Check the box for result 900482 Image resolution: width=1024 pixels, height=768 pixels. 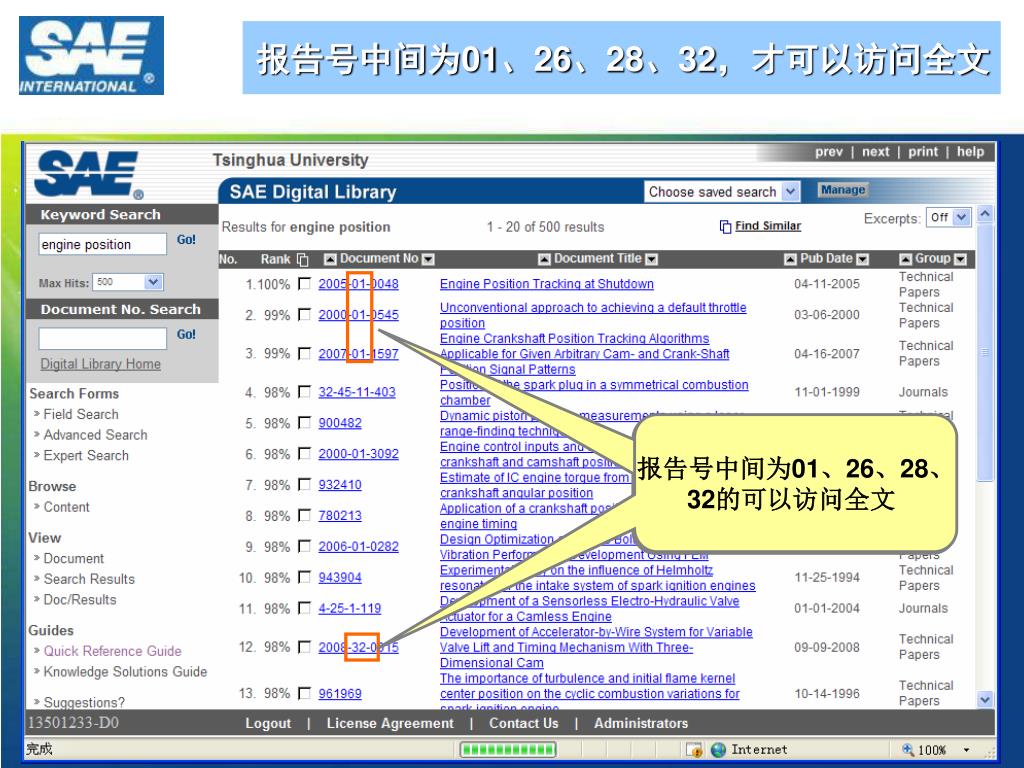pyautogui.click(x=304, y=423)
